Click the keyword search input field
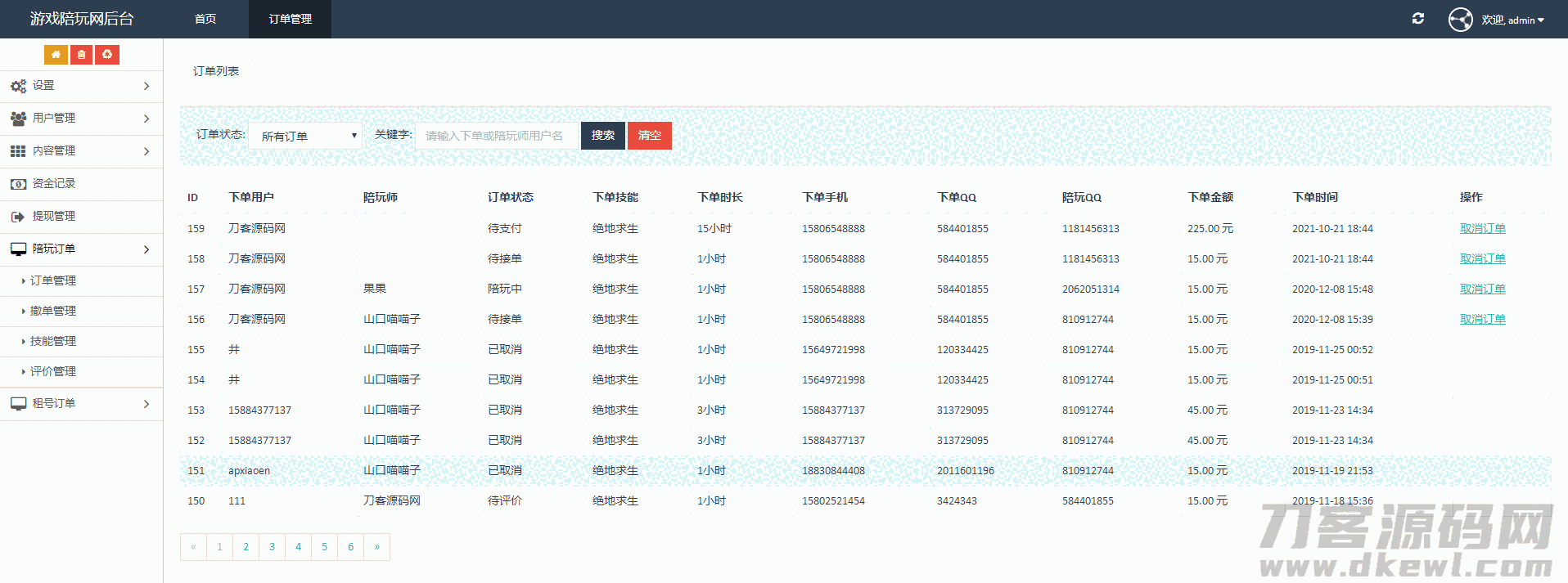This screenshot has width=1568, height=583. [x=496, y=136]
